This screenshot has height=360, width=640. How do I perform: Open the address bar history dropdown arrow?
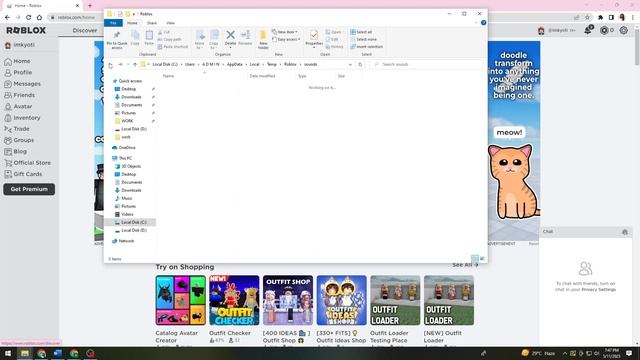point(350,64)
